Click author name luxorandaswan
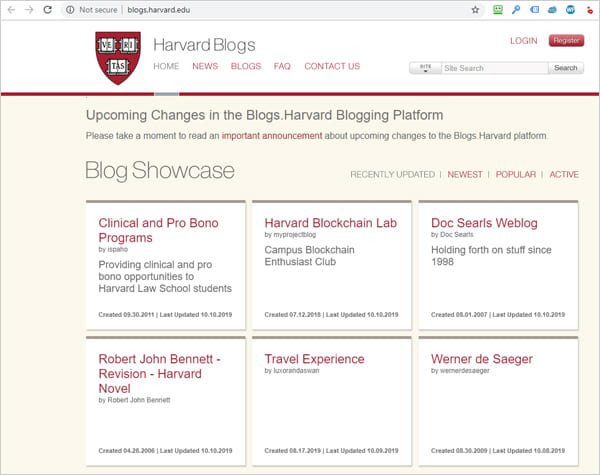The width and height of the screenshot is (600, 475). click(x=296, y=371)
